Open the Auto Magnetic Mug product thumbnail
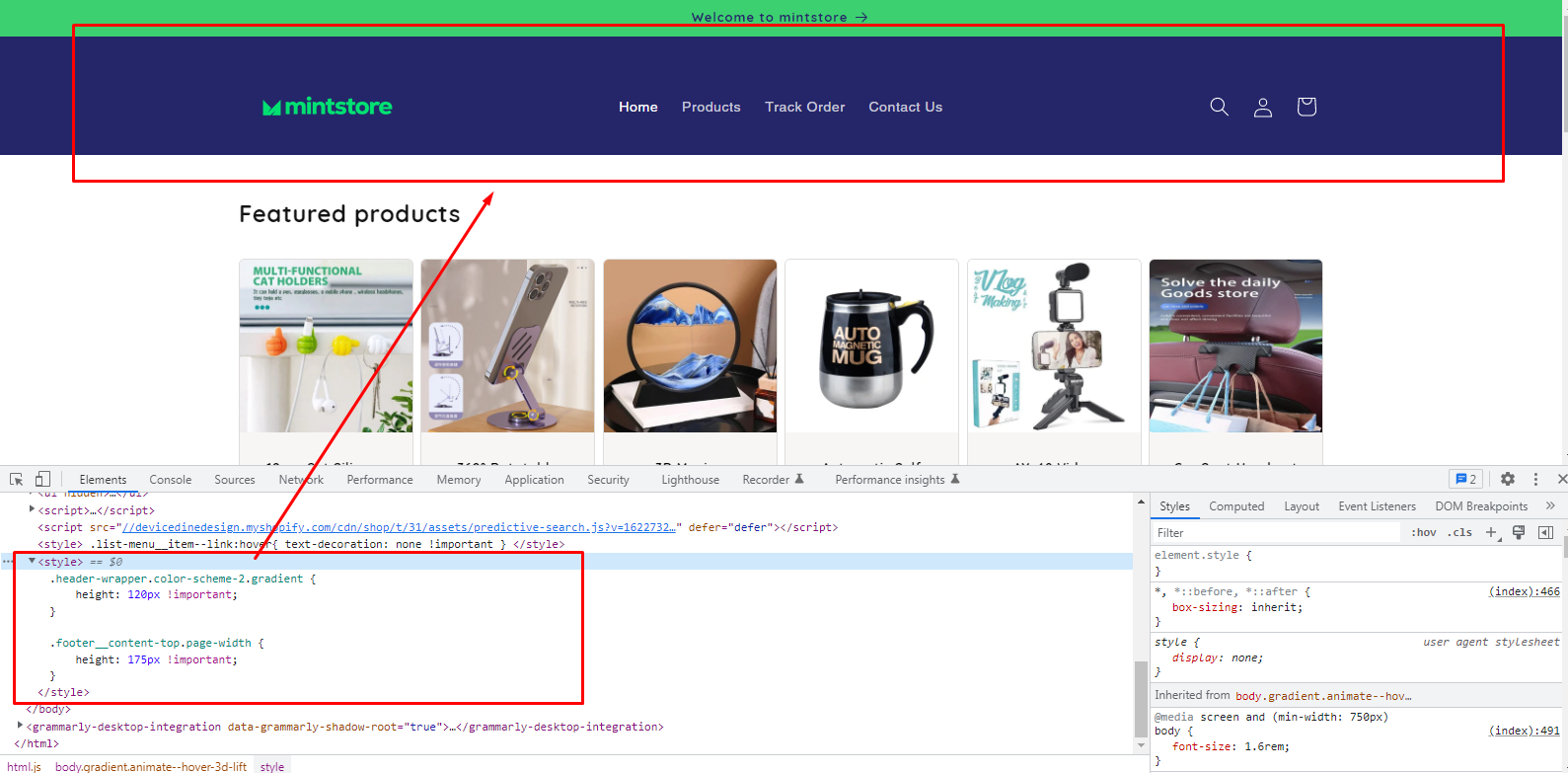Image resolution: width=1568 pixels, height=773 pixels. pos(872,346)
